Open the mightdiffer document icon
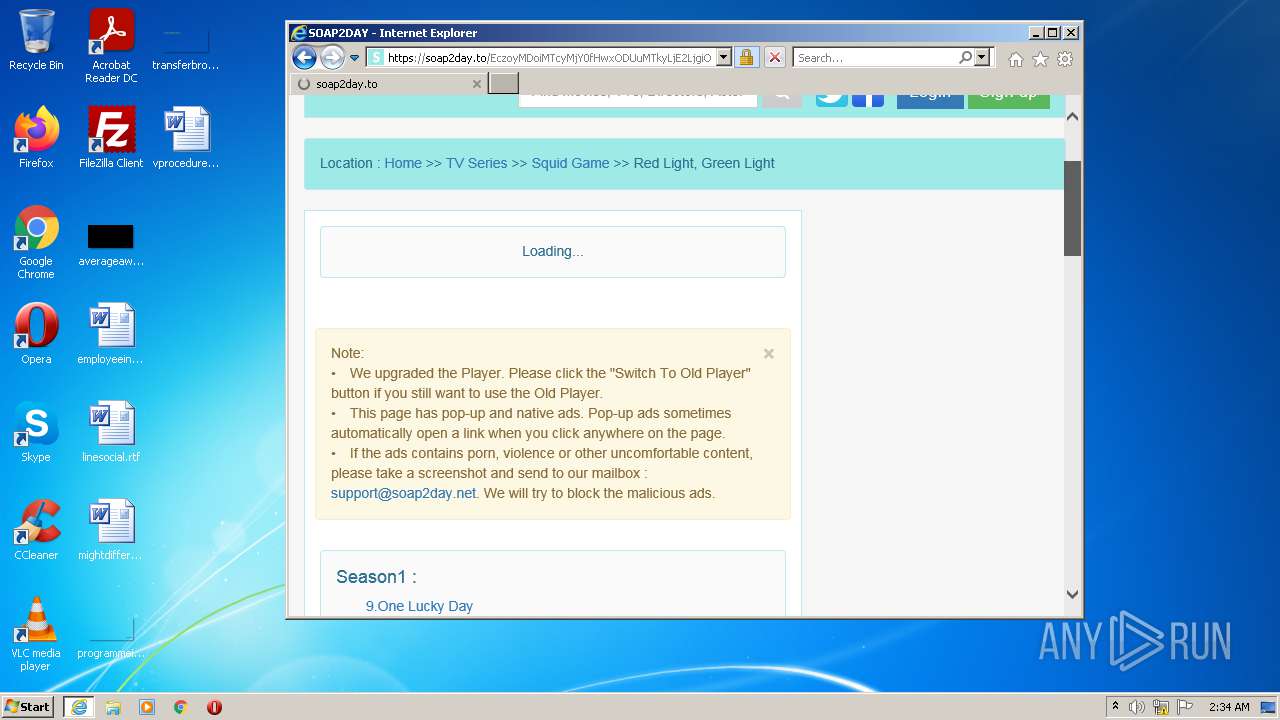Viewport: 1280px width, 720px height. [111, 530]
